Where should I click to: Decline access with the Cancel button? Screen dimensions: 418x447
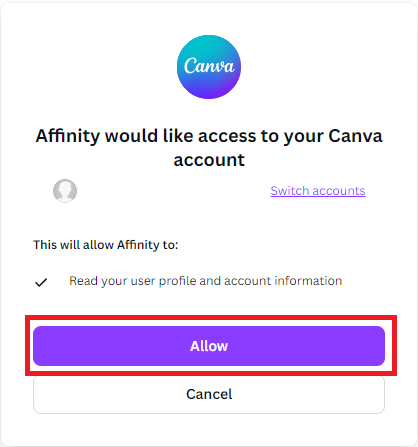coord(209,394)
